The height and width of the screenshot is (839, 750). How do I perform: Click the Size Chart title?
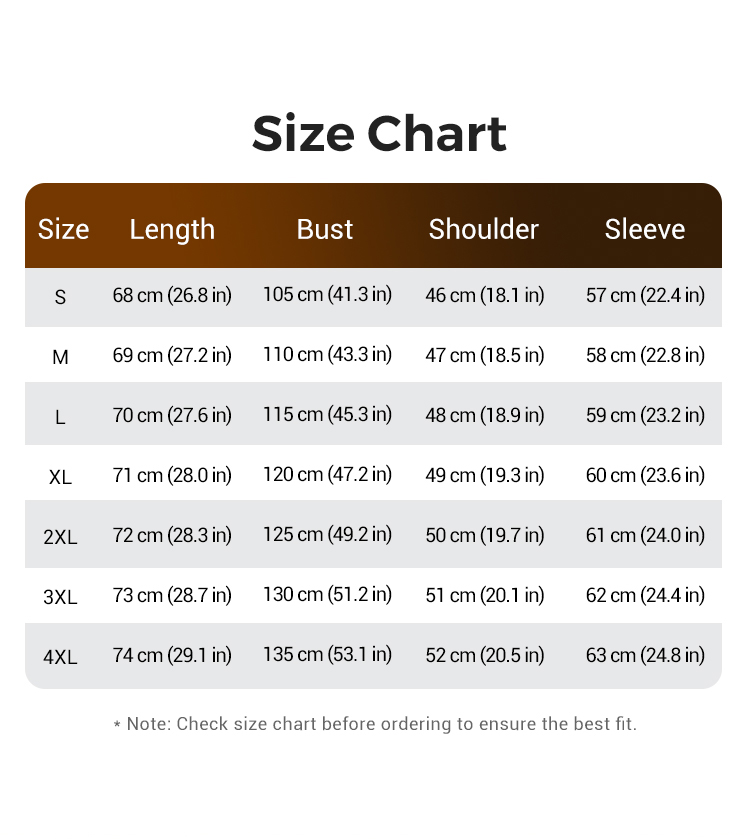379,134
